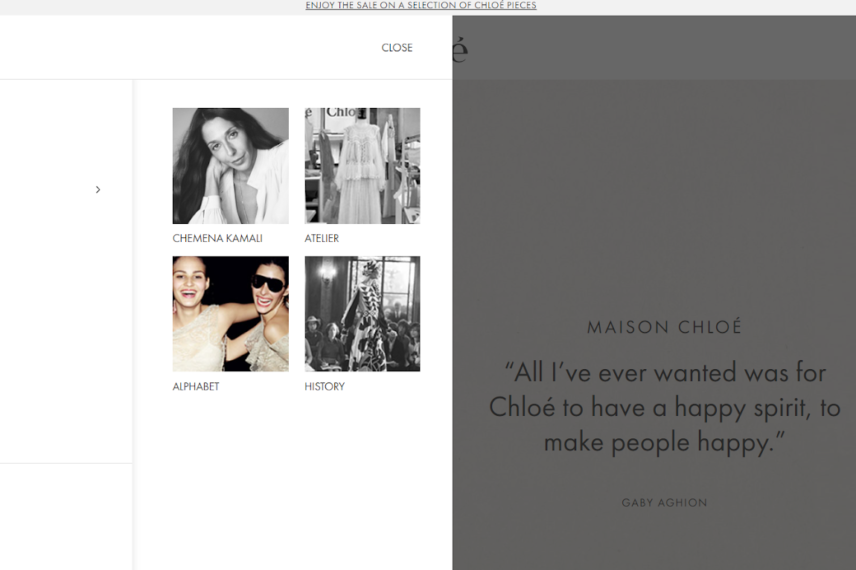The image size is (856, 570).
Task: Expand the submenu with the right chevron
Action: pos(98,189)
